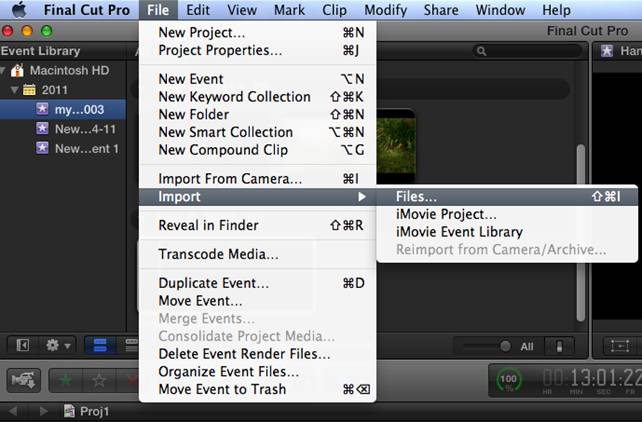
Task: Open the Share menu
Action: pos(441,10)
